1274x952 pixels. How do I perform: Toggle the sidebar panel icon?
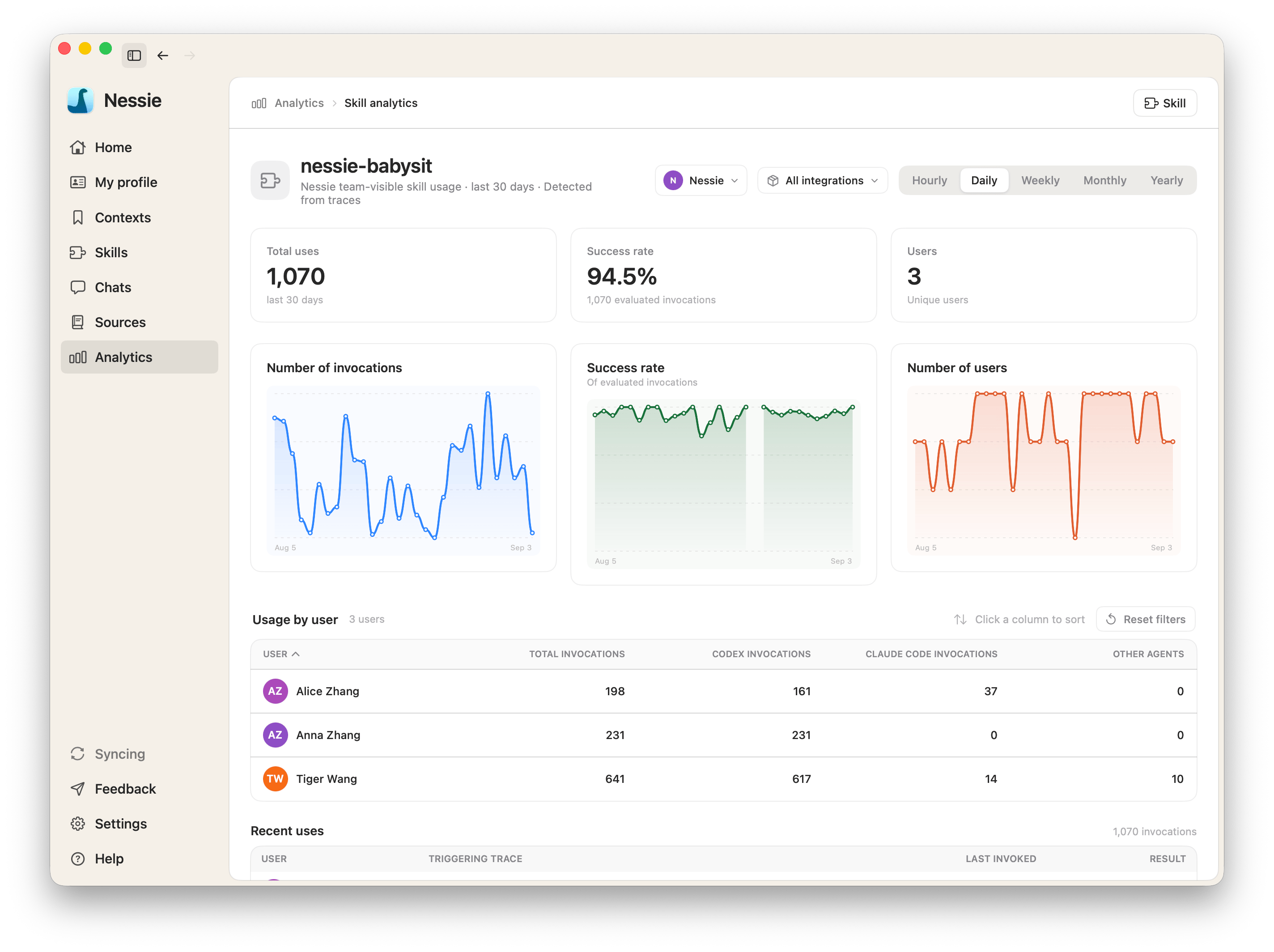134,55
